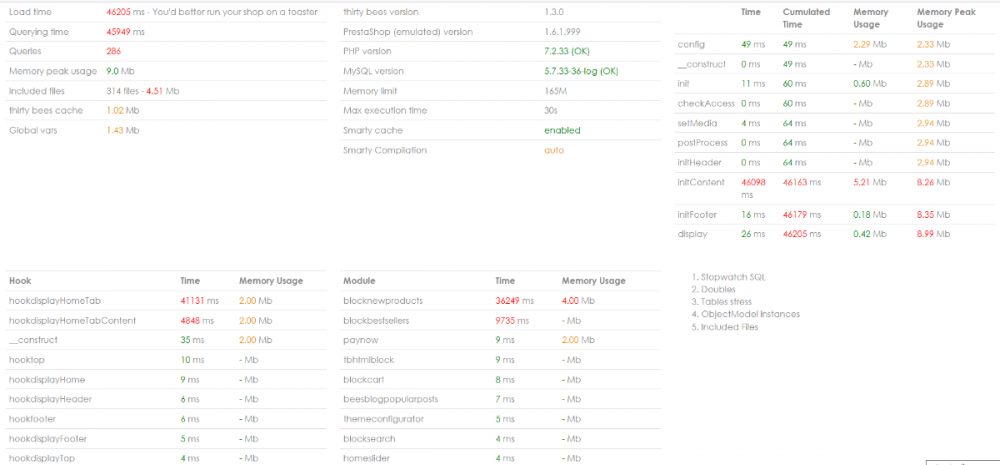This screenshot has height=465, width=1000.
Task: Select the PHP version 7.2.33 value
Action: 580,50
